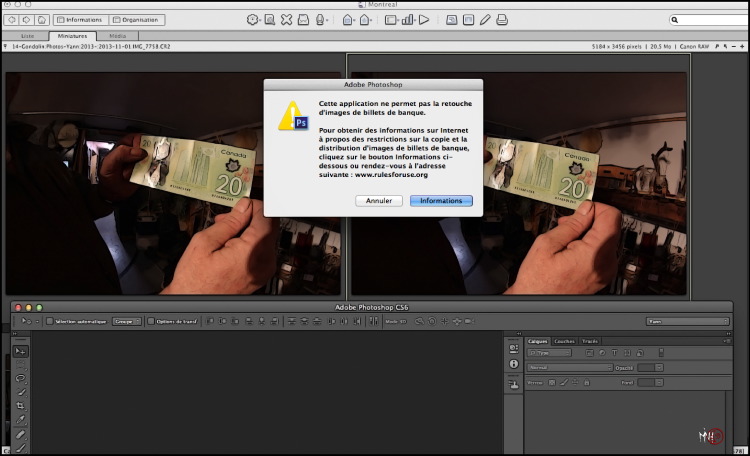This screenshot has width=750, height=456.
Task: Collapse the file path disclosure triangle
Action: pyautogui.click(x=5, y=46)
